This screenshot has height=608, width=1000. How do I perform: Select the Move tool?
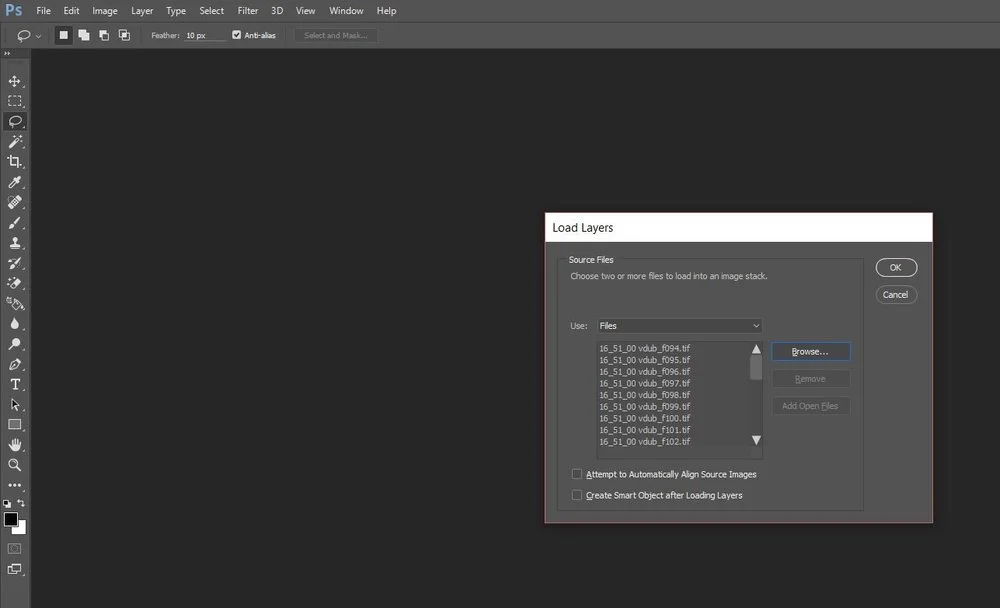(x=14, y=80)
